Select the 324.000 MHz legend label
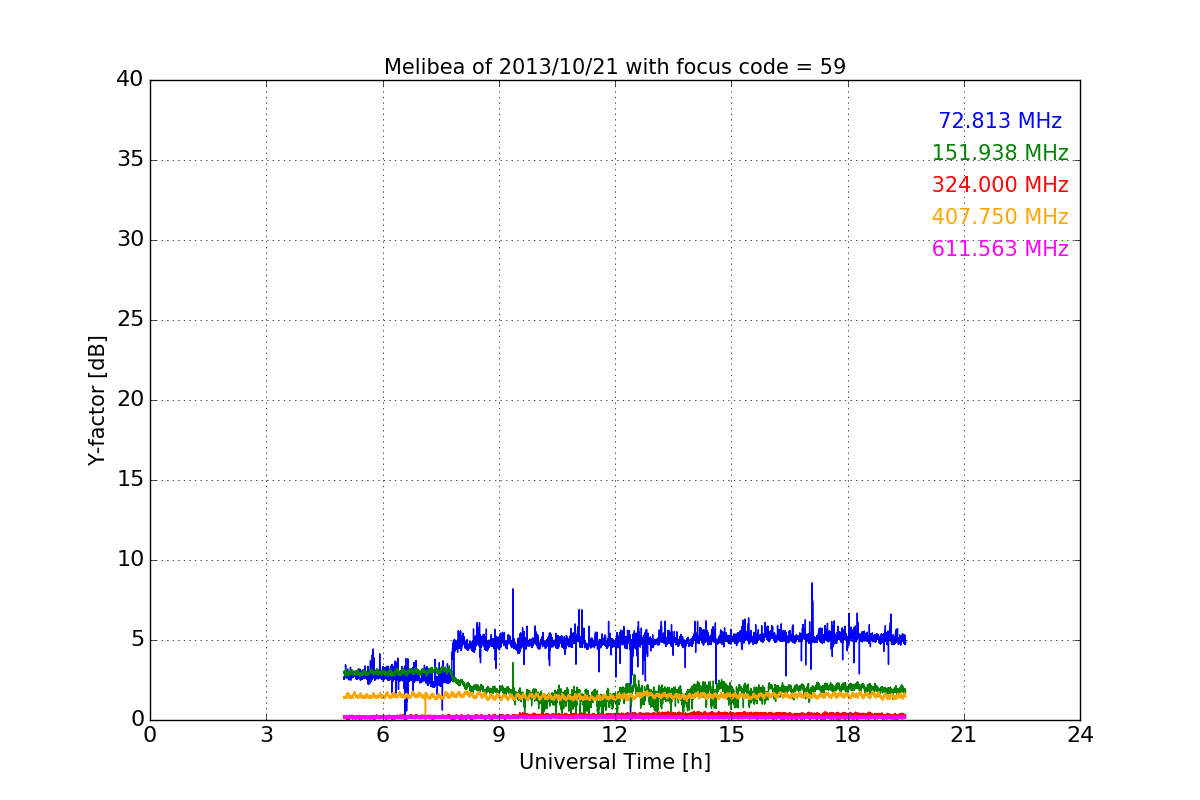Viewport: 1200px width, 800px height. [1000, 185]
